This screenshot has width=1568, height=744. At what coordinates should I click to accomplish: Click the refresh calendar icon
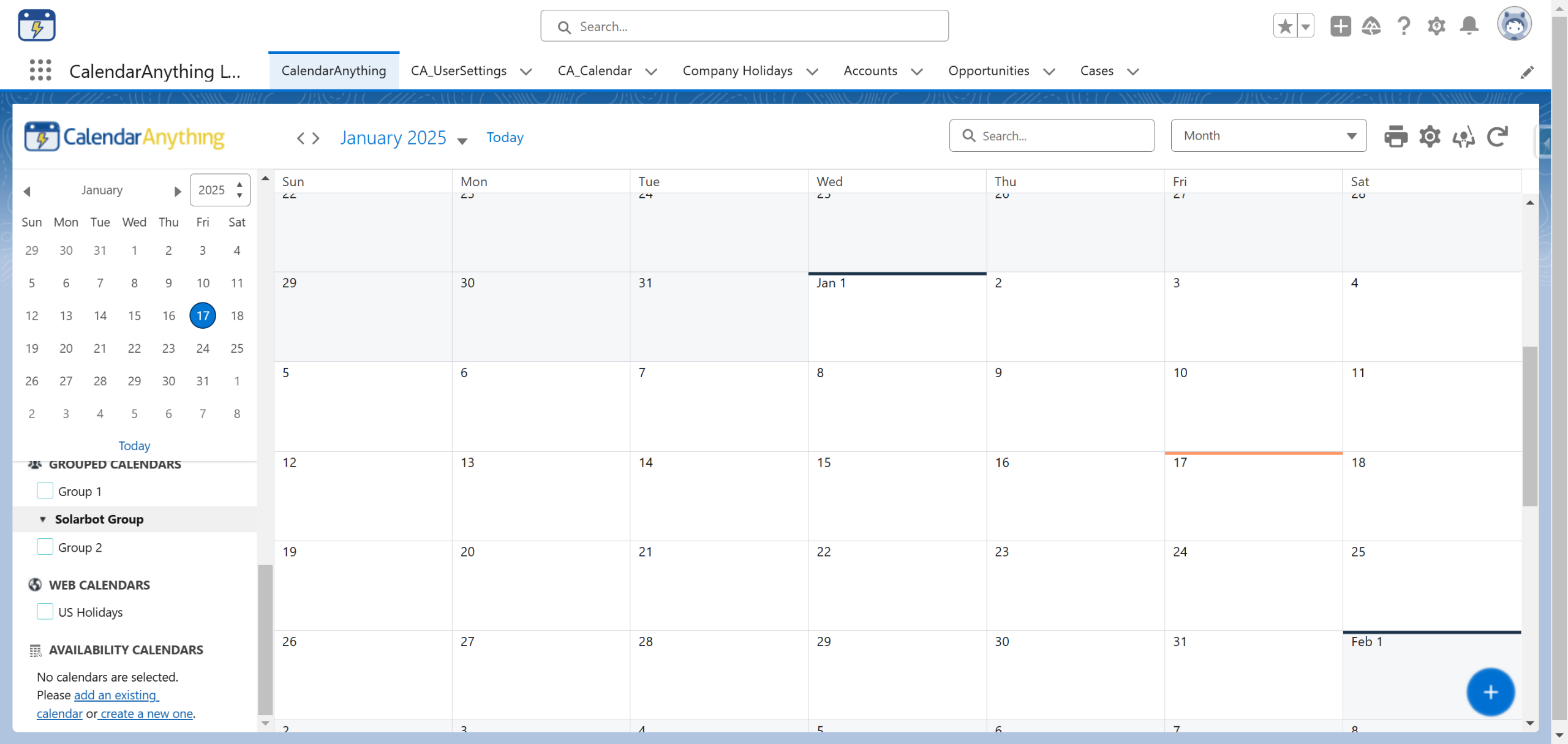point(1497,136)
